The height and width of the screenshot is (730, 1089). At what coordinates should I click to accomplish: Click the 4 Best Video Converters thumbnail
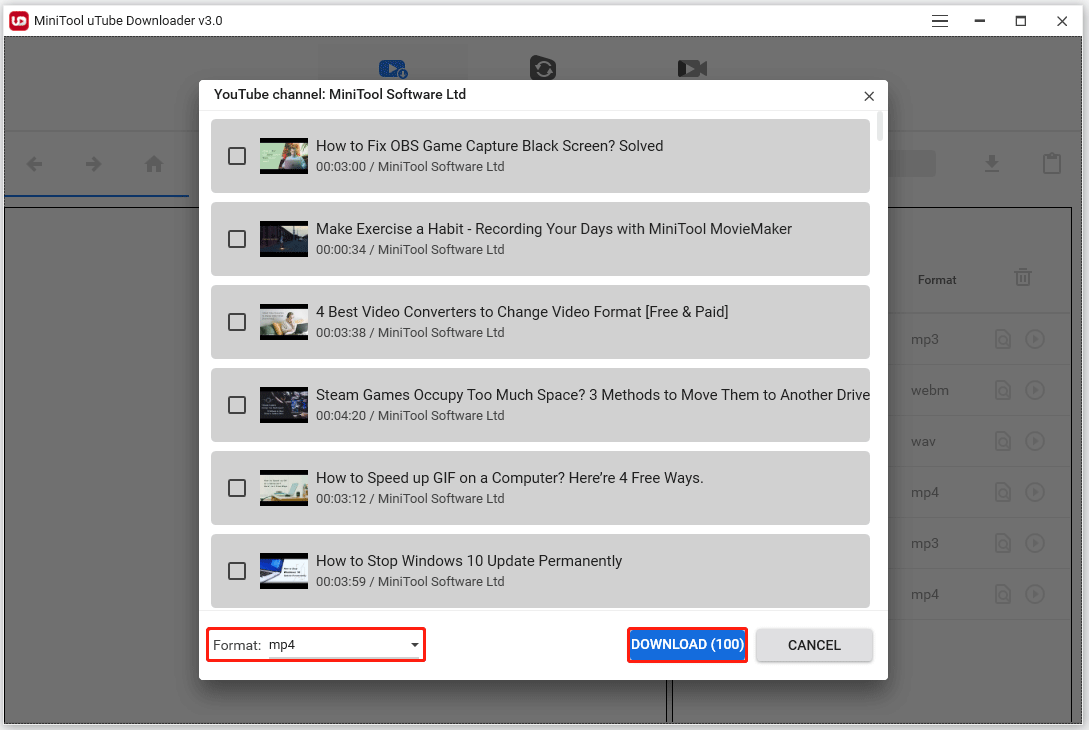click(x=284, y=322)
